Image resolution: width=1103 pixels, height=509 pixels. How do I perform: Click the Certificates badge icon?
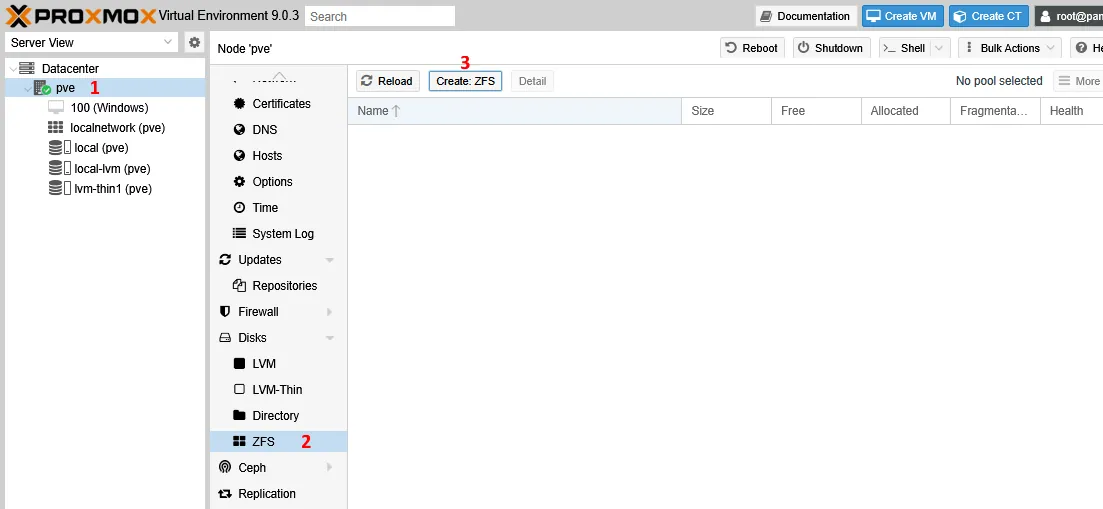[239, 103]
